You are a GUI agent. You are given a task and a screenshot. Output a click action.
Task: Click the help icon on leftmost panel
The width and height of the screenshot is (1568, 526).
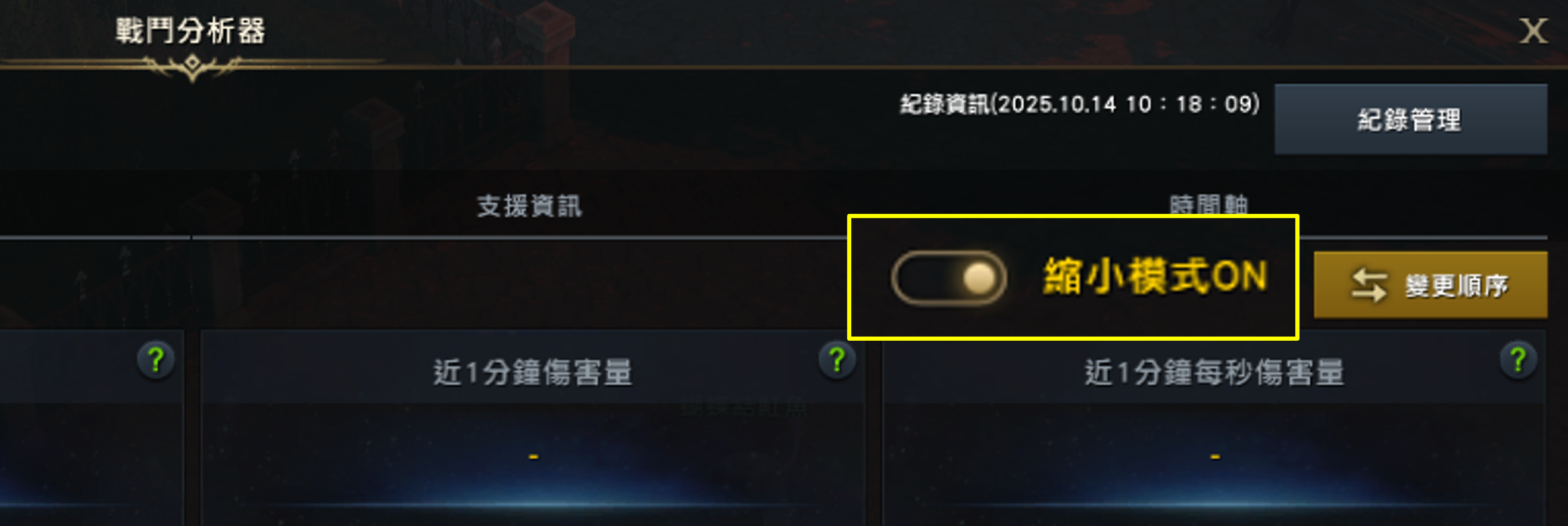pos(156,360)
